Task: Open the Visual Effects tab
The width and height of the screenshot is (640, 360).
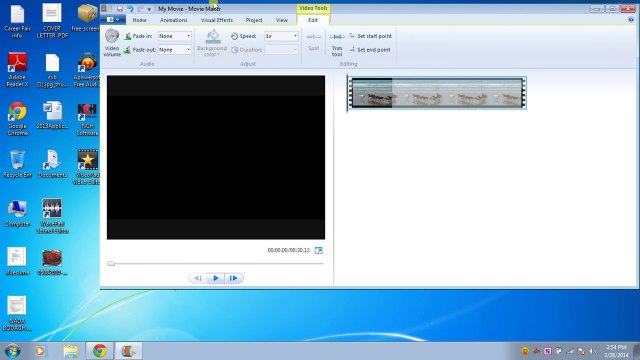Action: tap(217, 20)
